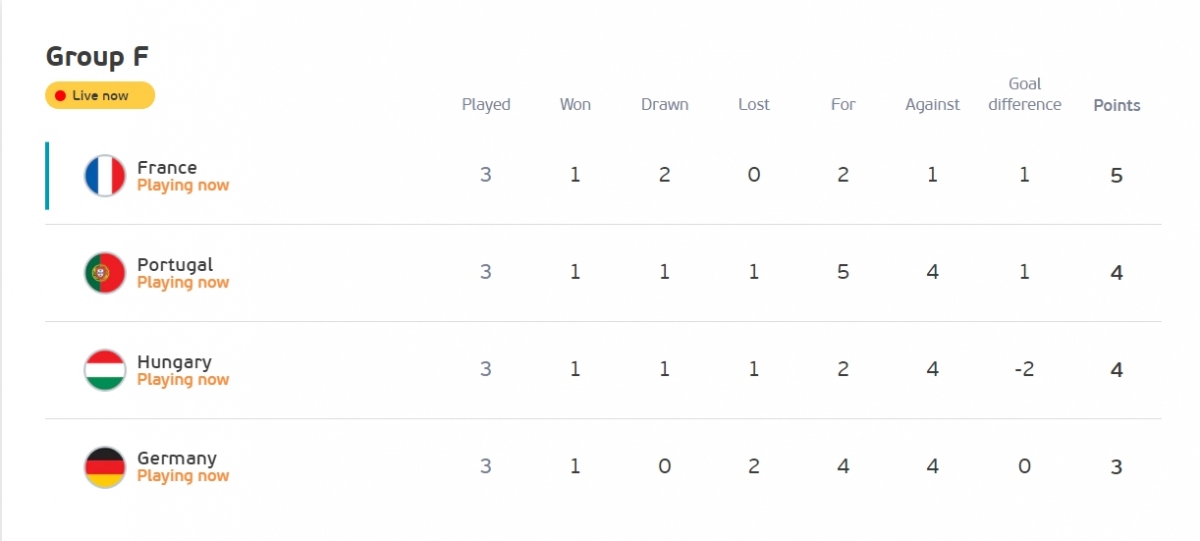Click Playing now status under Germany
Image resolution: width=1200 pixels, height=541 pixels.
[183, 476]
